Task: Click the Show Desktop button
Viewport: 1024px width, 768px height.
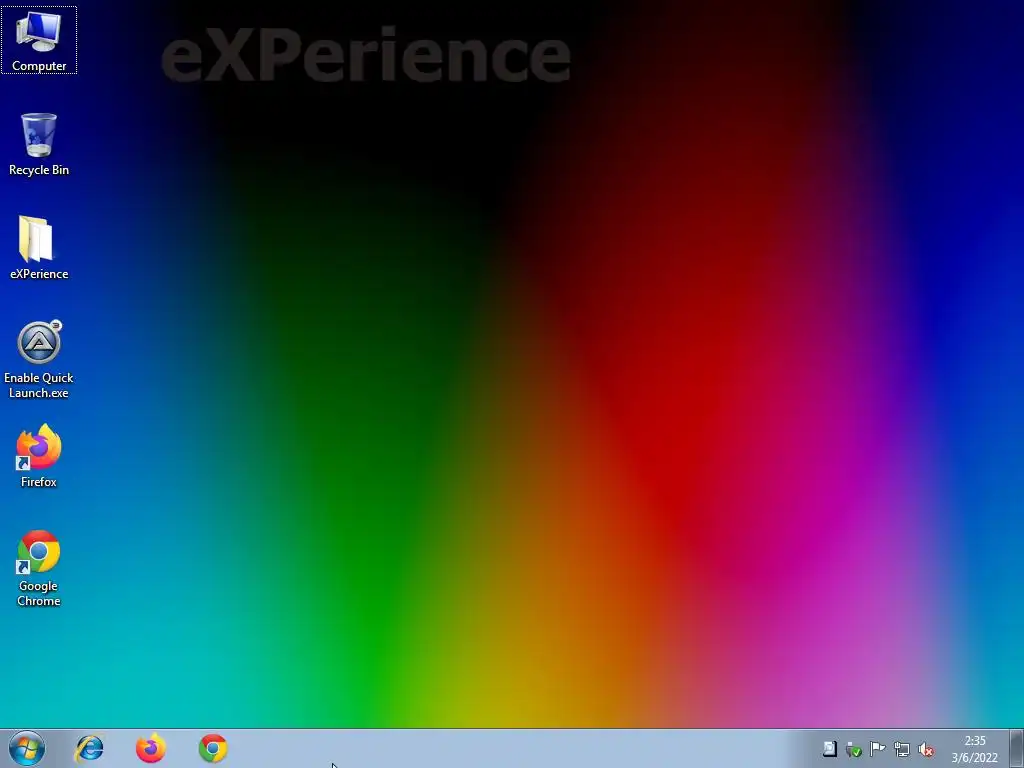Action: [x=1016, y=749]
